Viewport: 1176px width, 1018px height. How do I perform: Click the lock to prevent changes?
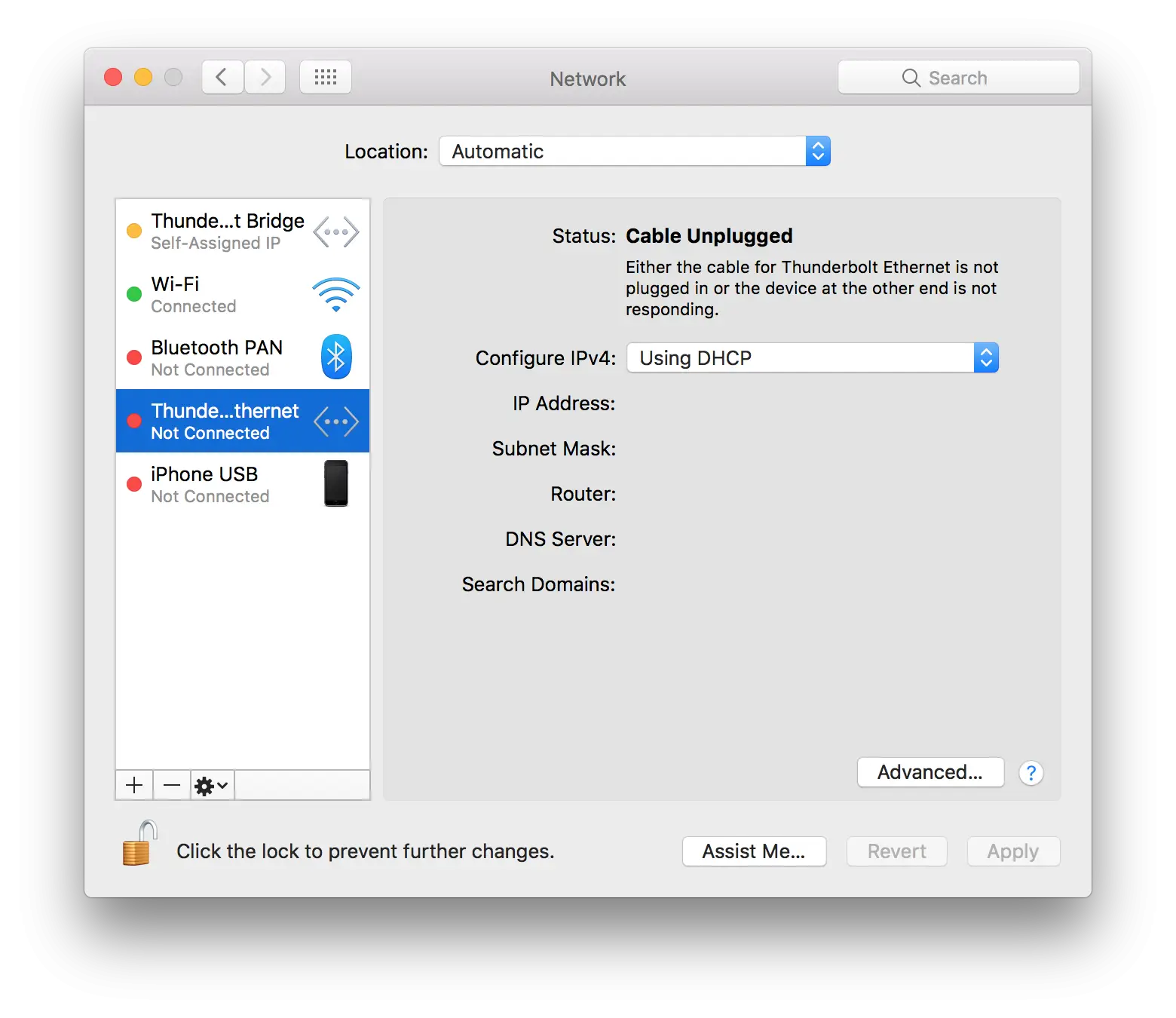(139, 844)
